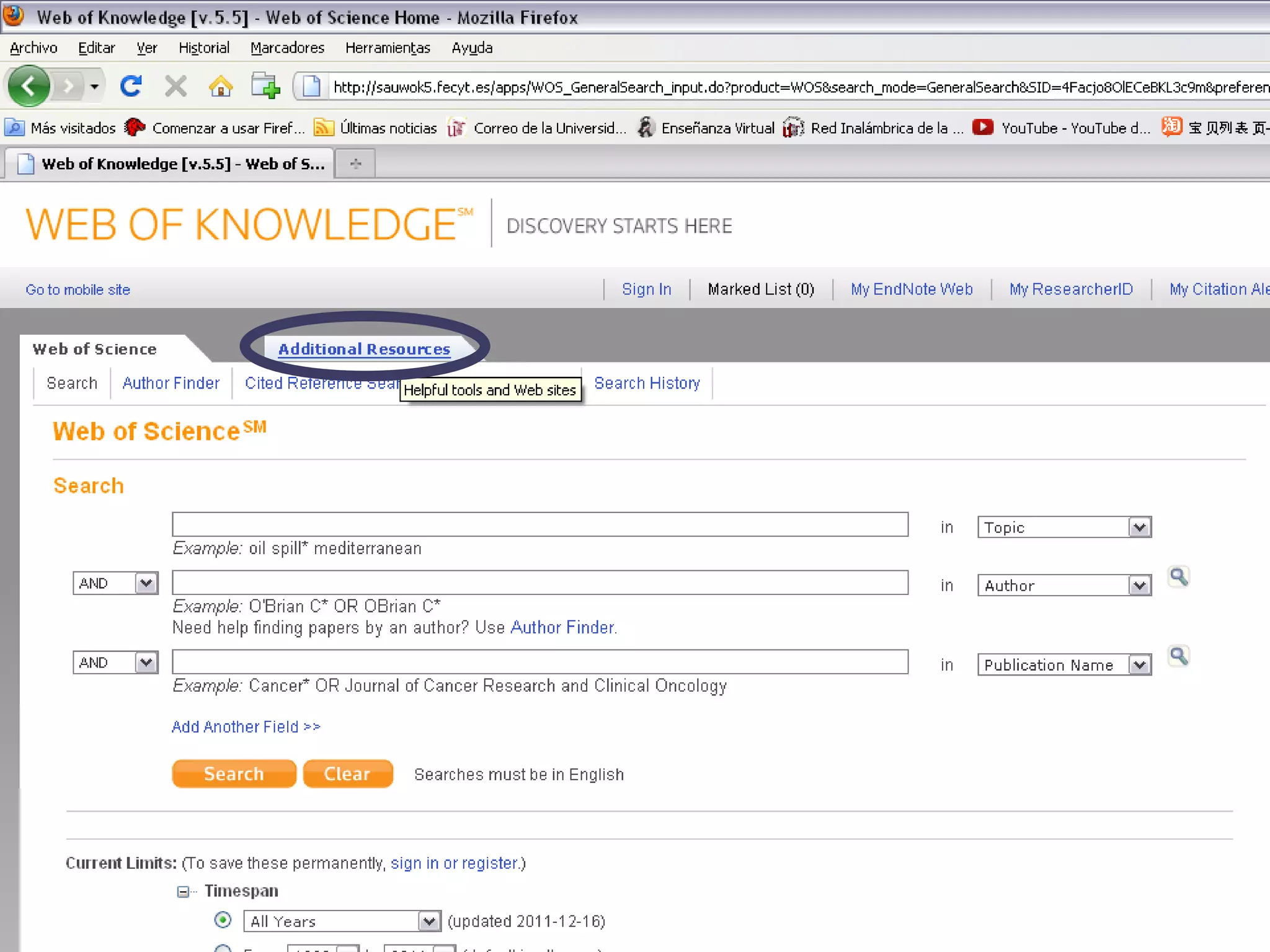Click the new tab plus icon
The image size is (1270, 952).
355,164
